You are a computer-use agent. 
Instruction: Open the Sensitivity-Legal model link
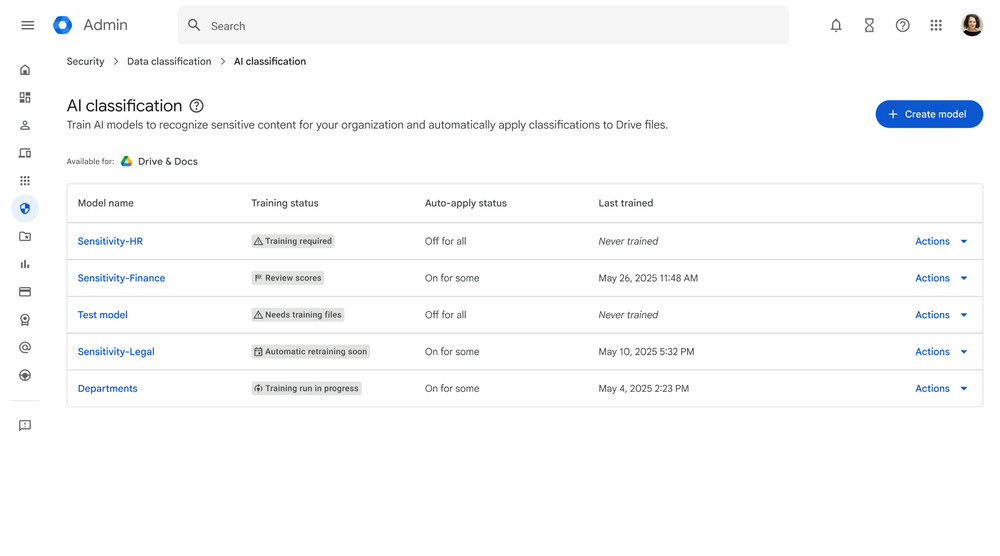pyautogui.click(x=116, y=352)
